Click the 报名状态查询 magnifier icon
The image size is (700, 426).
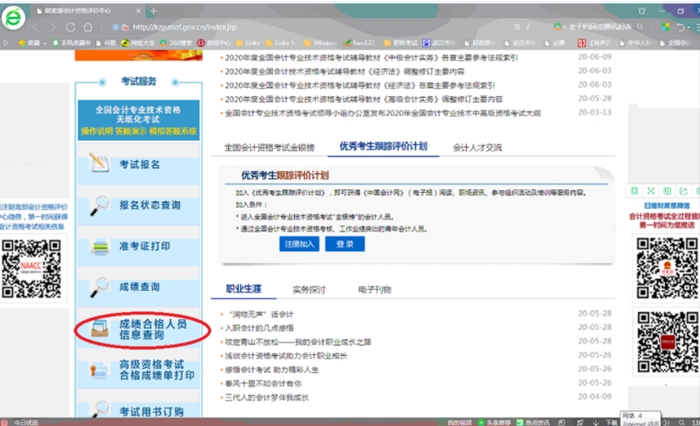99,204
